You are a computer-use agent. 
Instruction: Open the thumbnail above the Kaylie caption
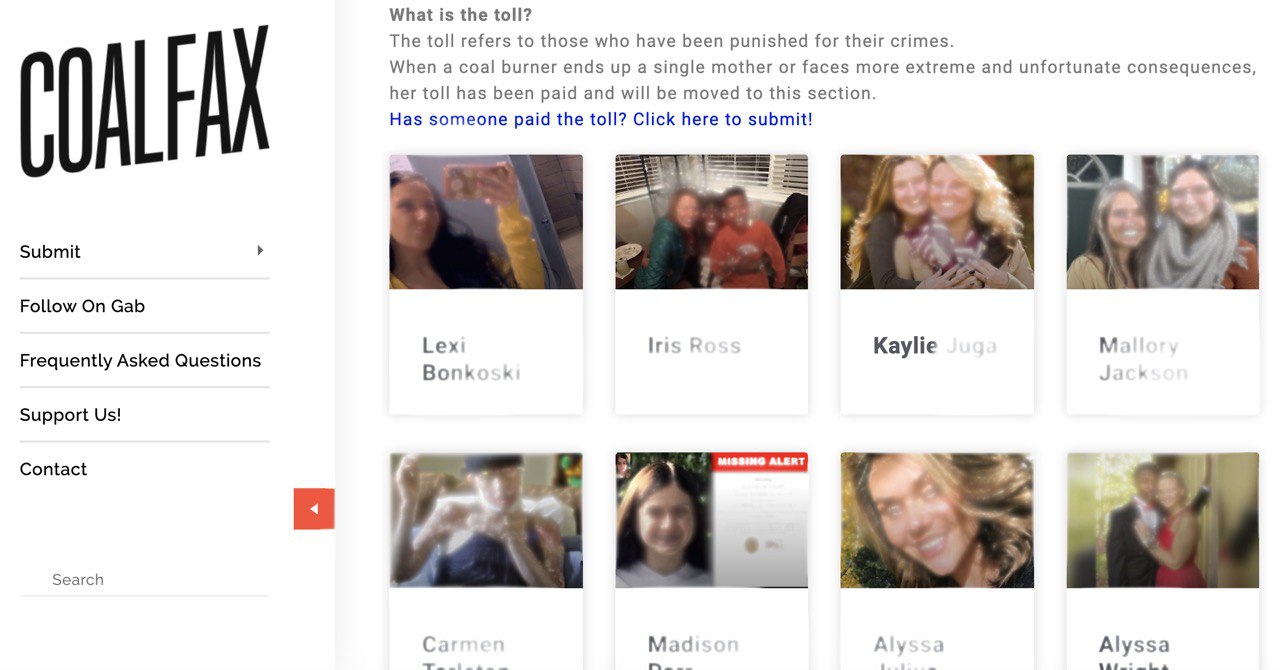click(937, 222)
